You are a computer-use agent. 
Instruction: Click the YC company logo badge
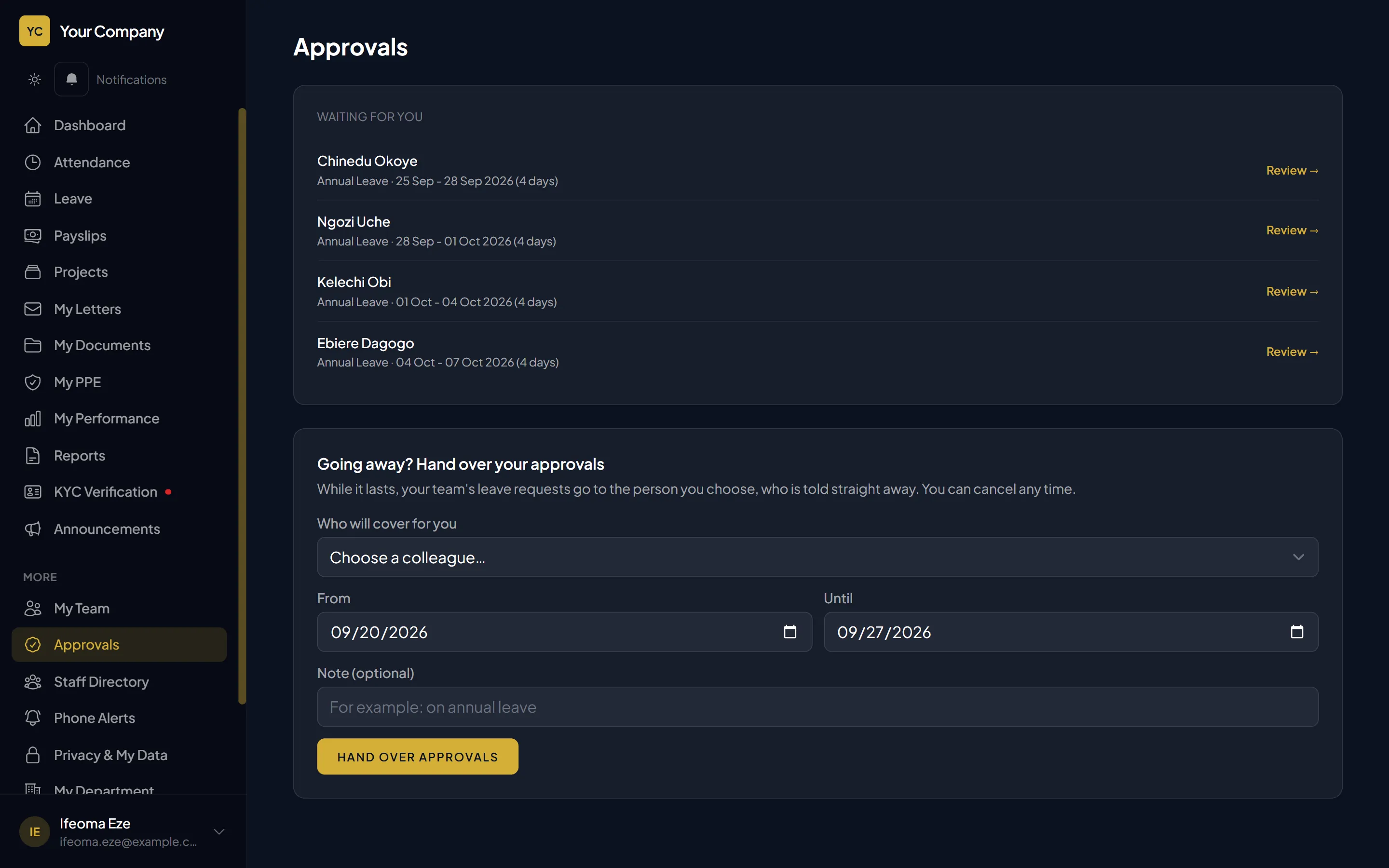click(34, 31)
